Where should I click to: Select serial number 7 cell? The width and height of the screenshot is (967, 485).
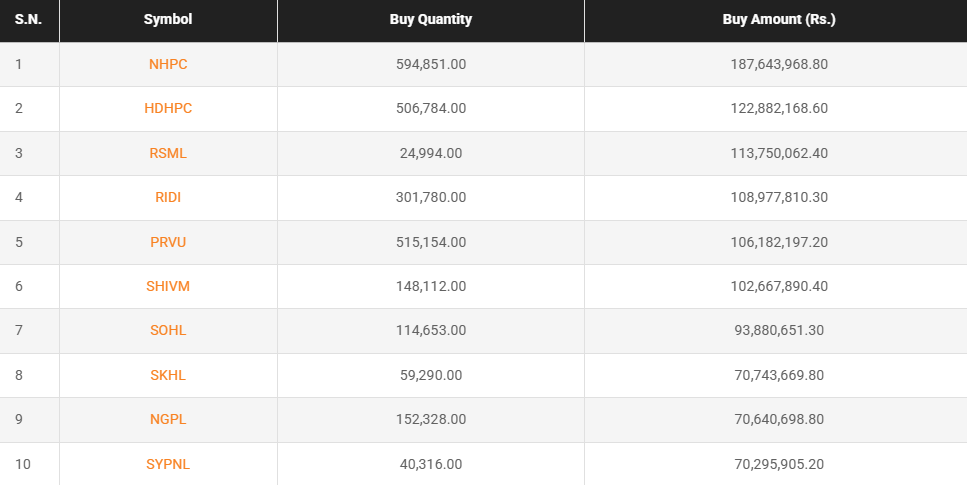[19, 331]
